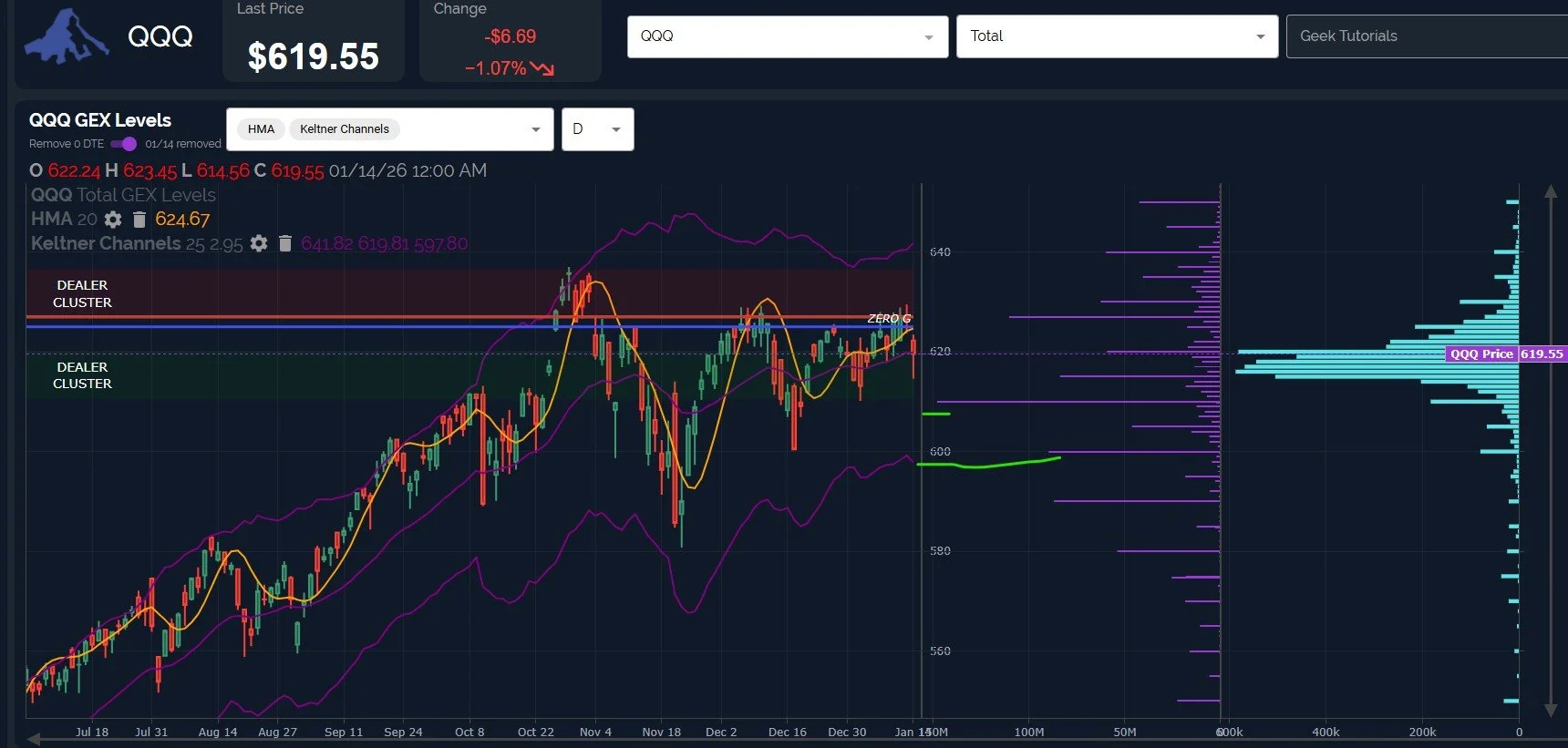
Task: Click the ZERO G level label
Action: 889,318
